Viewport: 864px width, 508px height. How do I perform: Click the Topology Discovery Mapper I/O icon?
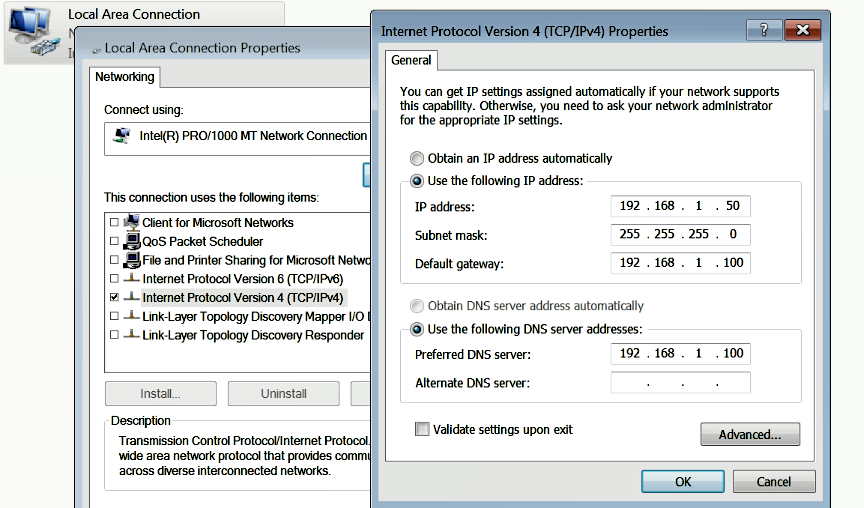pyautogui.click(x=132, y=315)
